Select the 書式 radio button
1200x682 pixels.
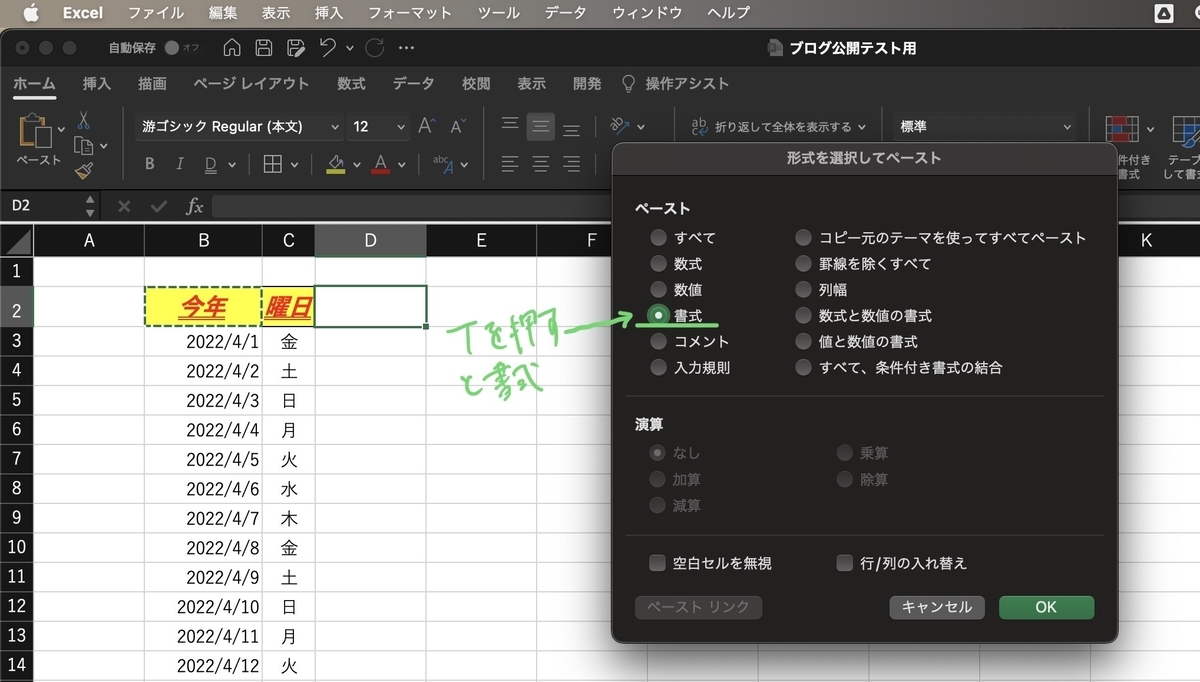(658, 316)
